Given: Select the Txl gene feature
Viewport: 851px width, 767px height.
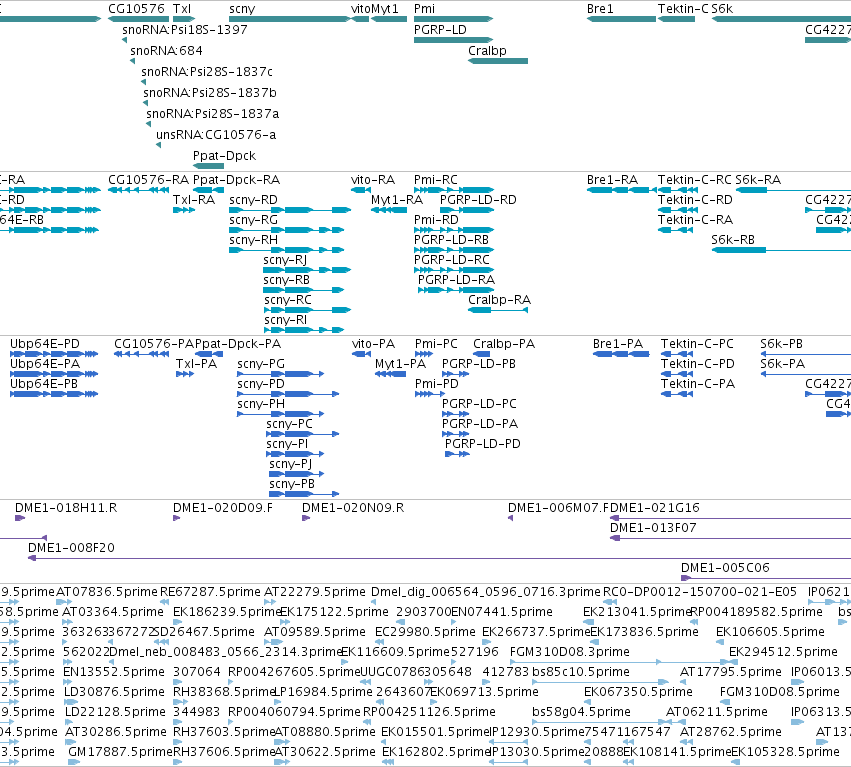Looking at the screenshot, I should click(184, 19).
